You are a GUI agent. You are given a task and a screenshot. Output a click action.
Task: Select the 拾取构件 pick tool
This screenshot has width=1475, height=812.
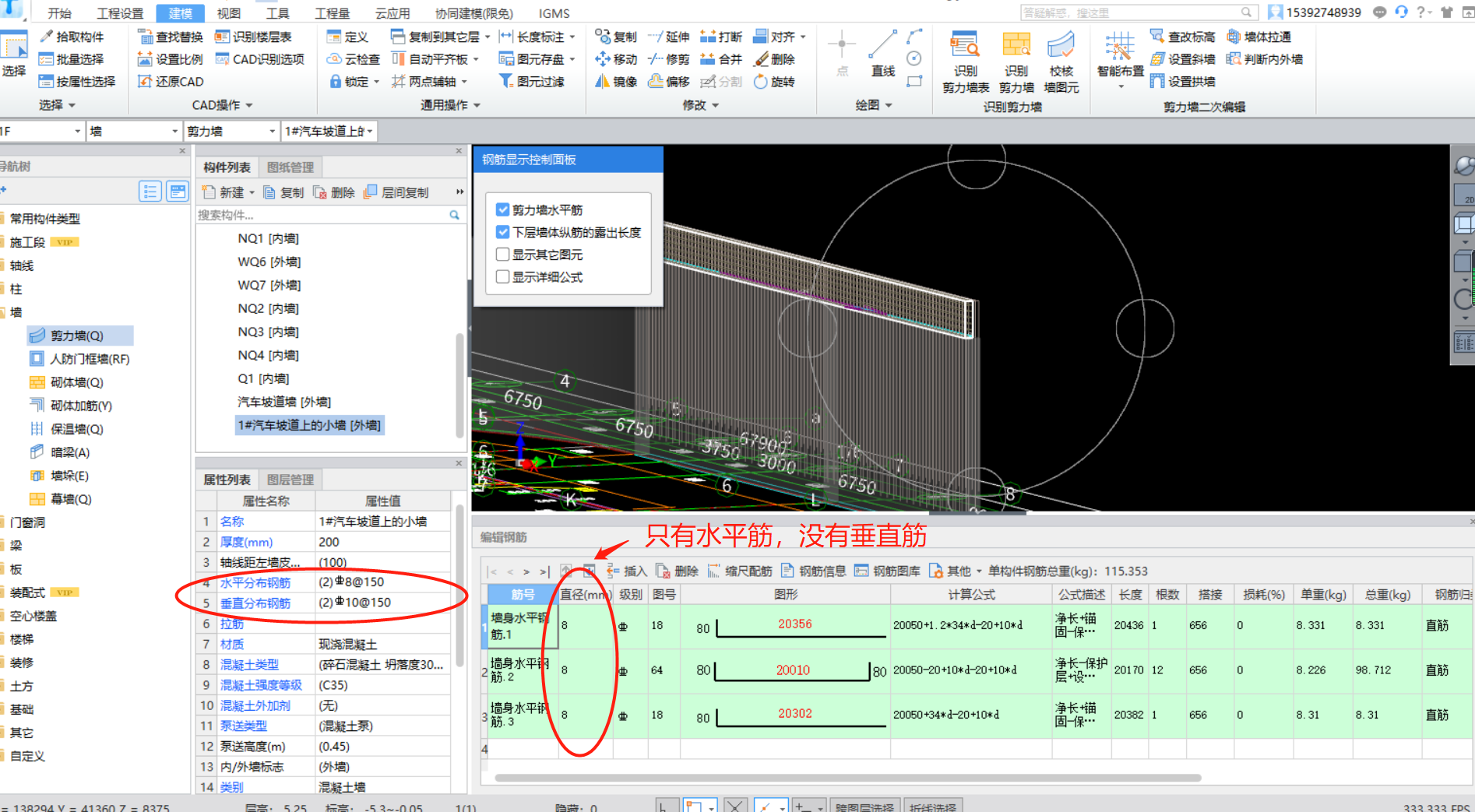click(x=71, y=37)
